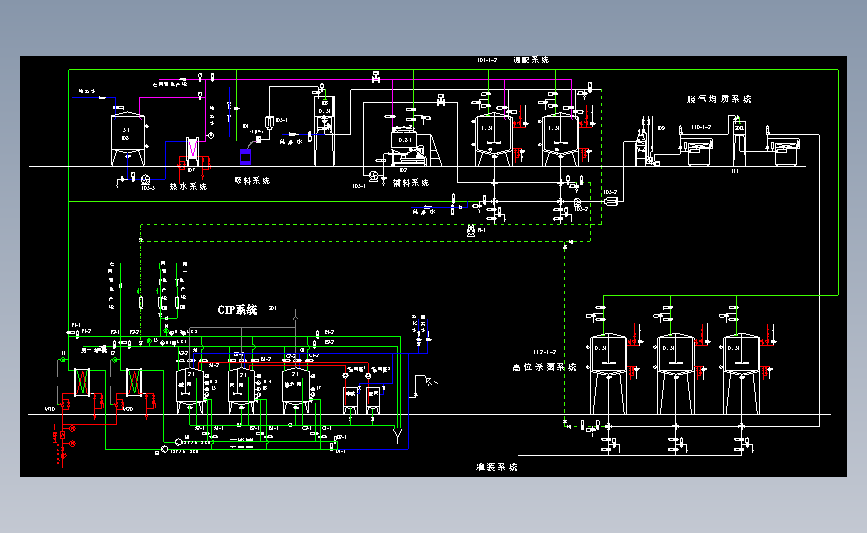The width and height of the screenshot is (867, 533).
Task: Select the 101-1-2 equipment number label
Action: [x=487, y=60]
